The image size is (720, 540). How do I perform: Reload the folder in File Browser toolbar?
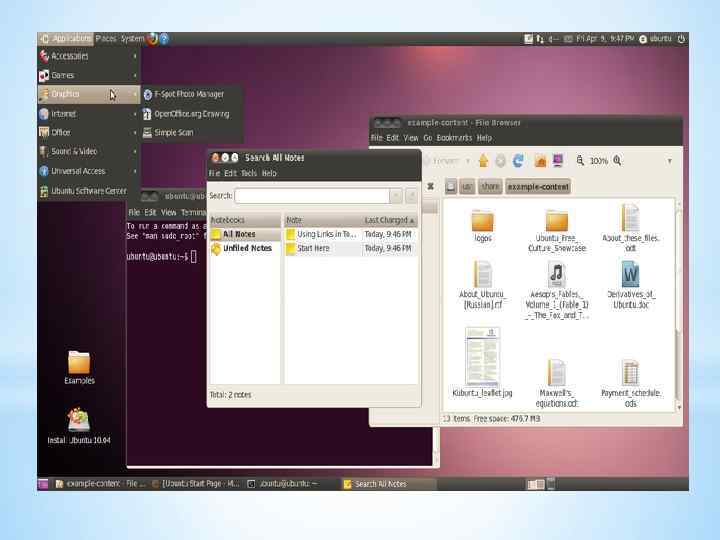pos(518,161)
